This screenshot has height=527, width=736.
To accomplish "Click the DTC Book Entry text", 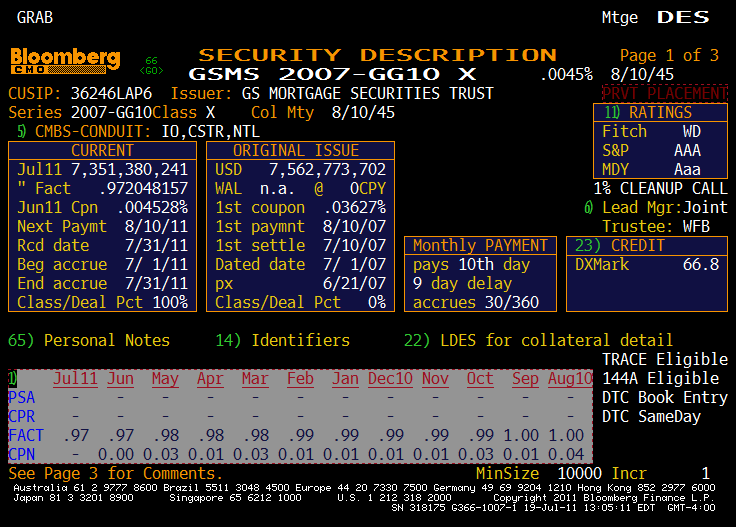I will (x=665, y=397).
